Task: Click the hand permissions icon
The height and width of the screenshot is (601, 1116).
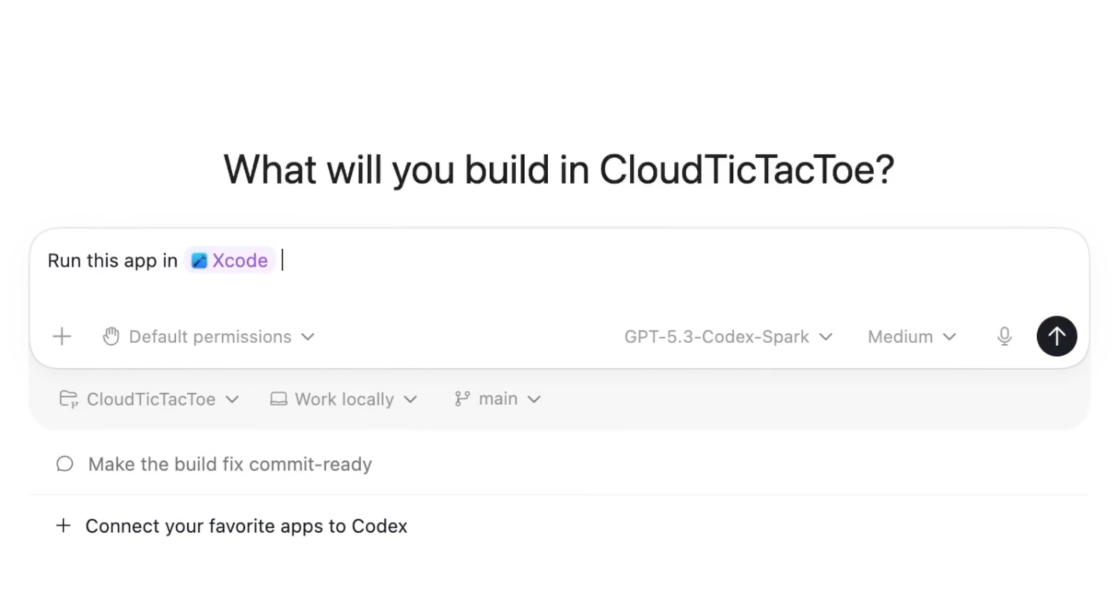Action: click(111, 337)
